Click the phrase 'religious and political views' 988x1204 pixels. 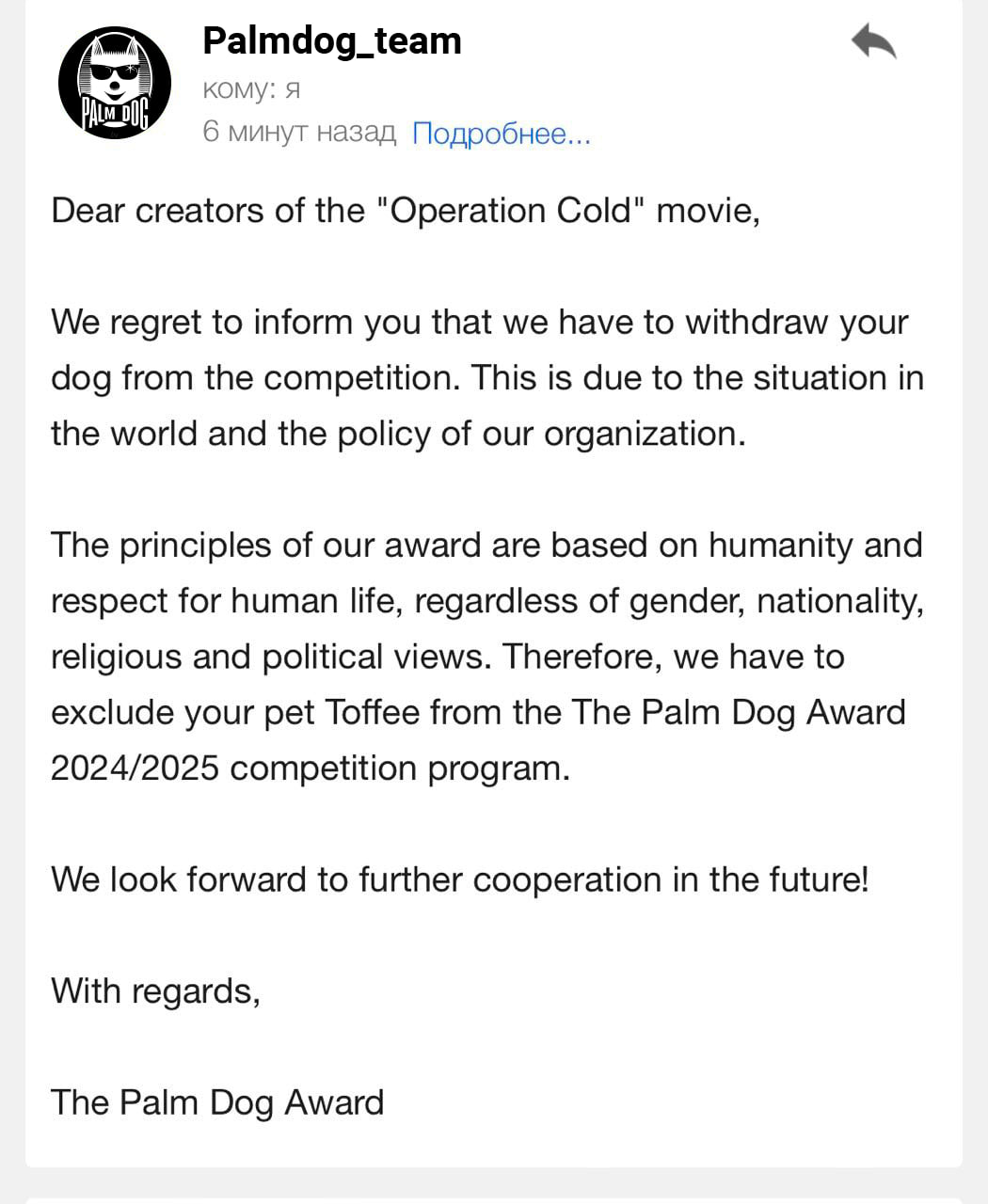click(270, 657)
